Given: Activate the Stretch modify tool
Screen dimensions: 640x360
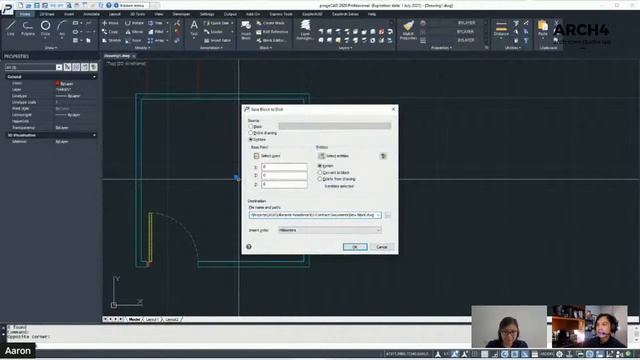Looking at the screenshot, I should [111, 40].
